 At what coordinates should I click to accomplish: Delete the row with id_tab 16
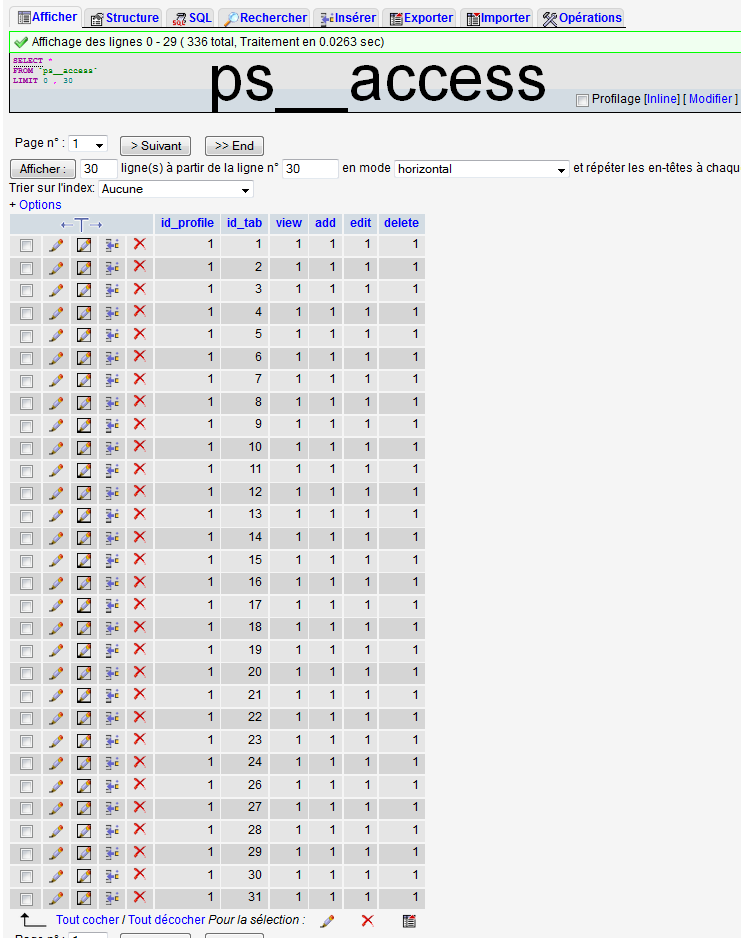[x=139, y=582]
